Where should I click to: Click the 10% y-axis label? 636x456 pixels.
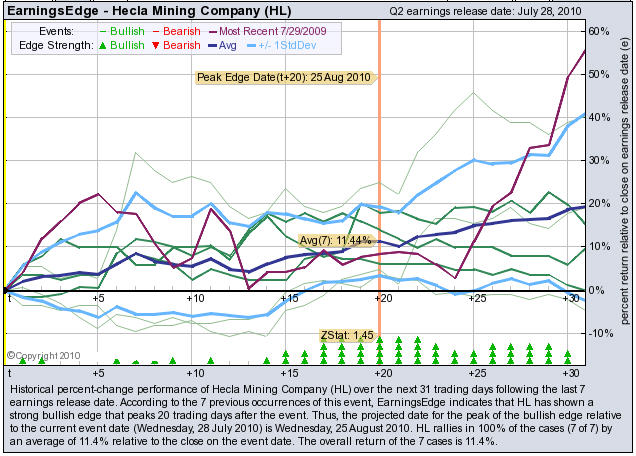point(599,246)
